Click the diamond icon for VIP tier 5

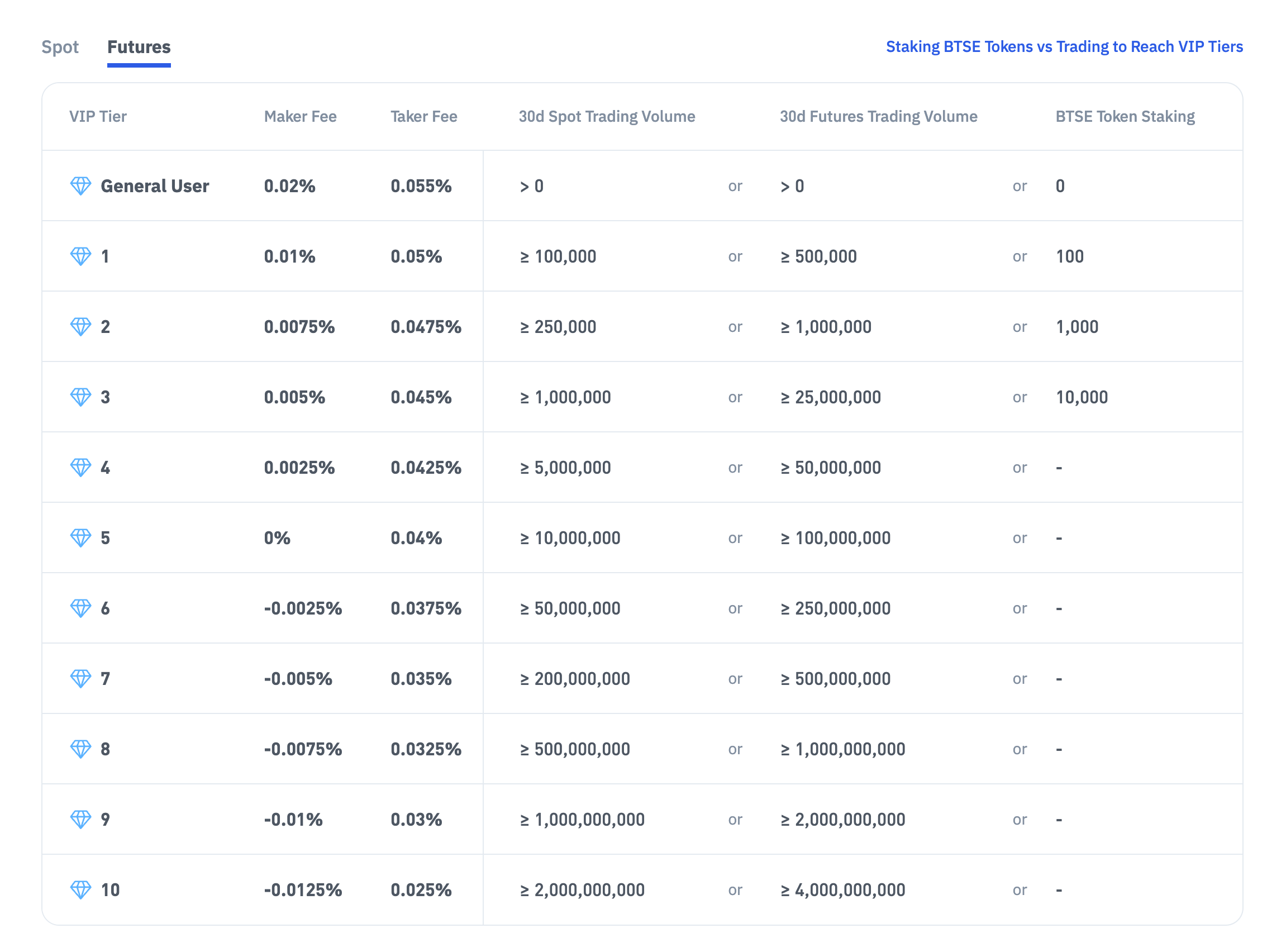81,539
